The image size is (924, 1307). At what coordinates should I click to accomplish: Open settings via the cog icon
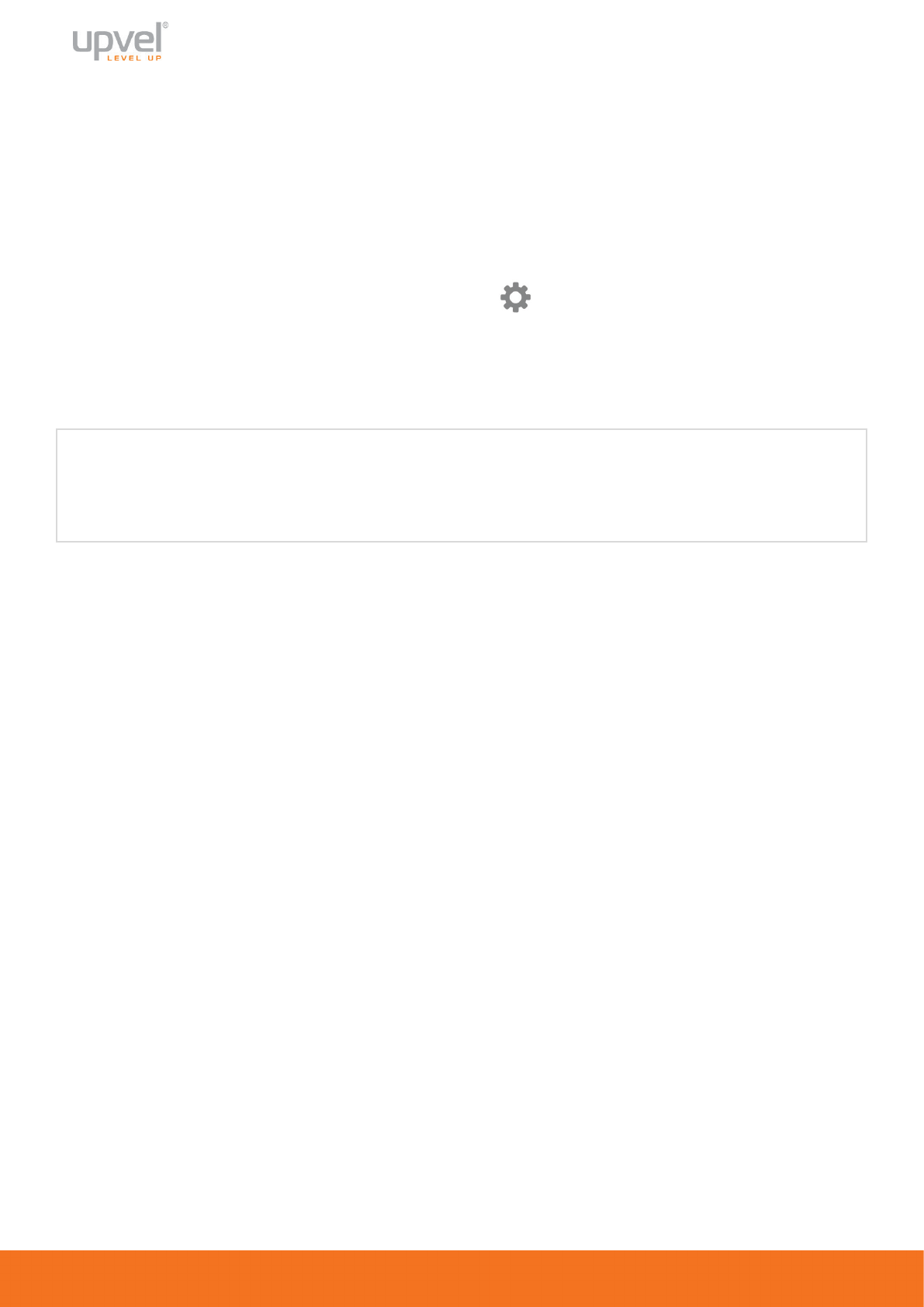click(515, 298)
